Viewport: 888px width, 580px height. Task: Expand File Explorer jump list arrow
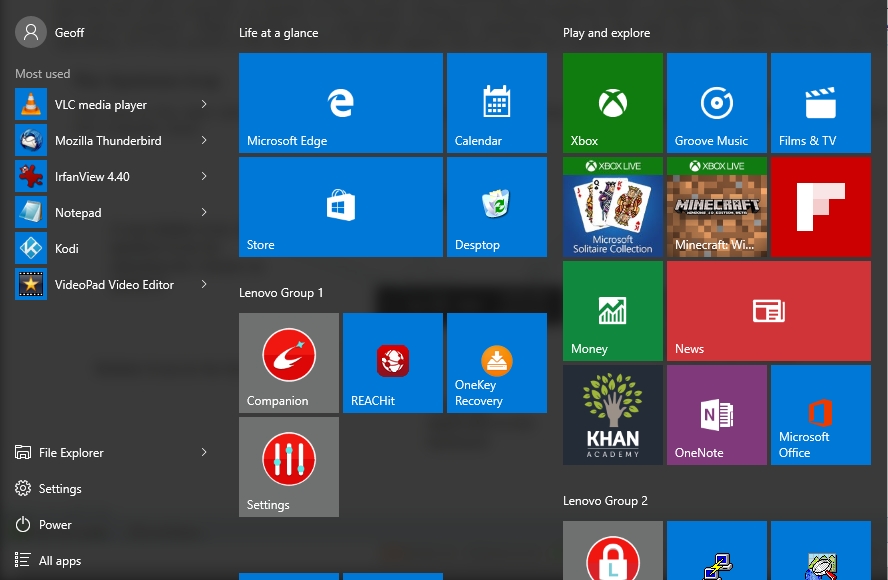point(204,453)
